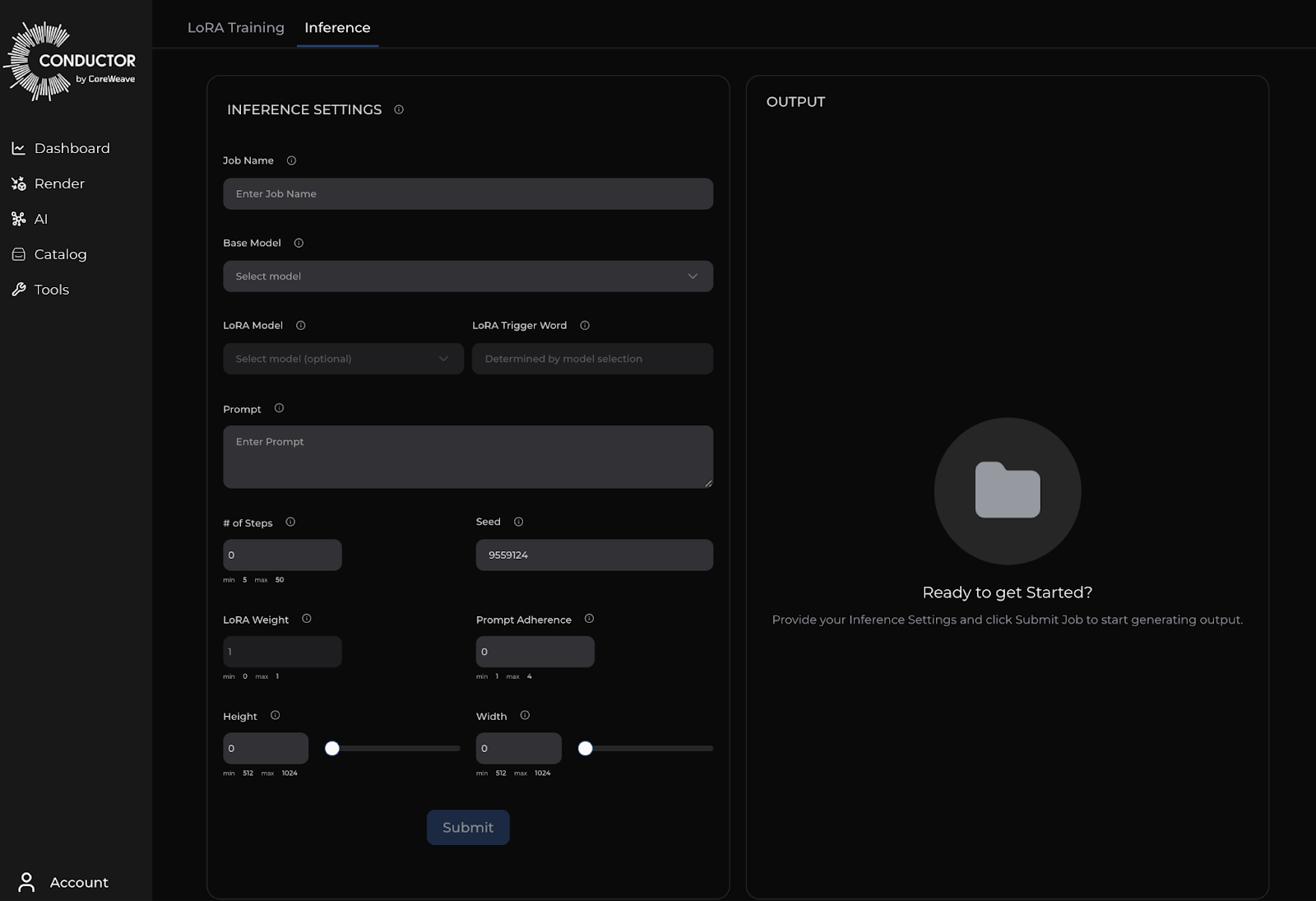Click the Tools wrench icon
The height and width of the screenshot is (901, 1316).
click(x=18, y=290)
